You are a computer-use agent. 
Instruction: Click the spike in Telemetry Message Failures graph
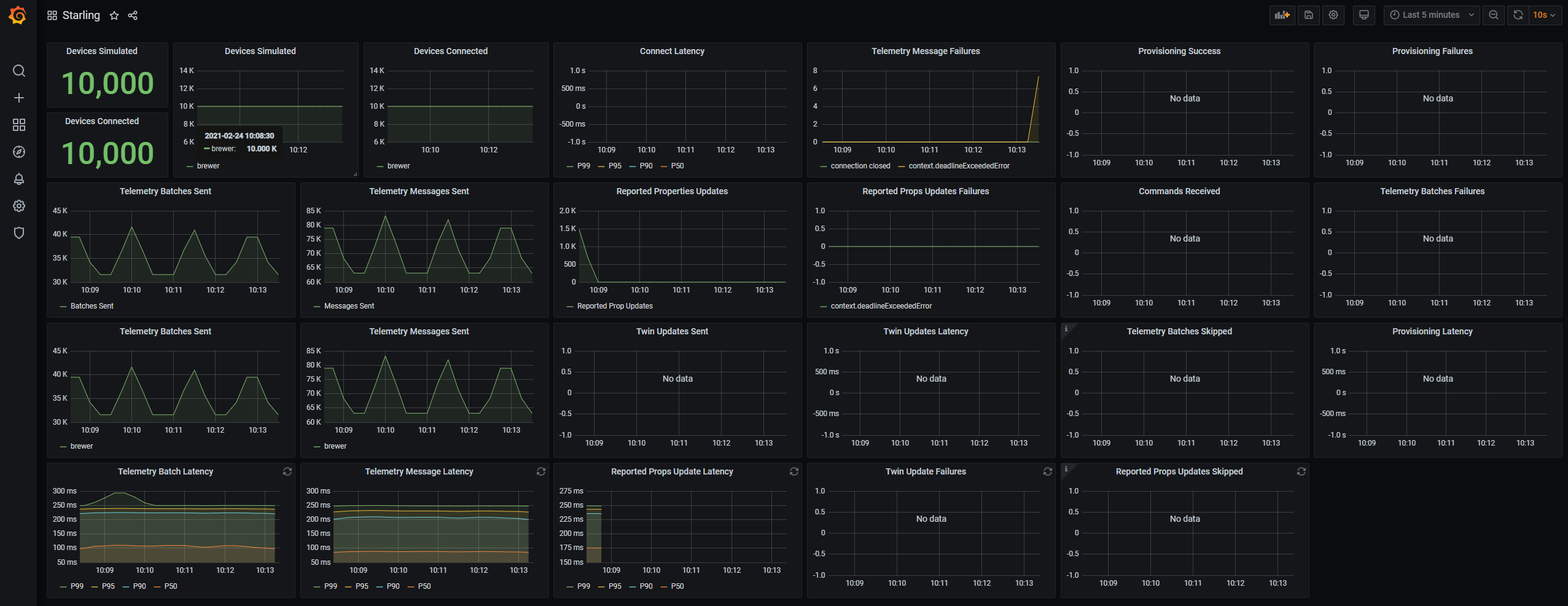point(1038,79)
